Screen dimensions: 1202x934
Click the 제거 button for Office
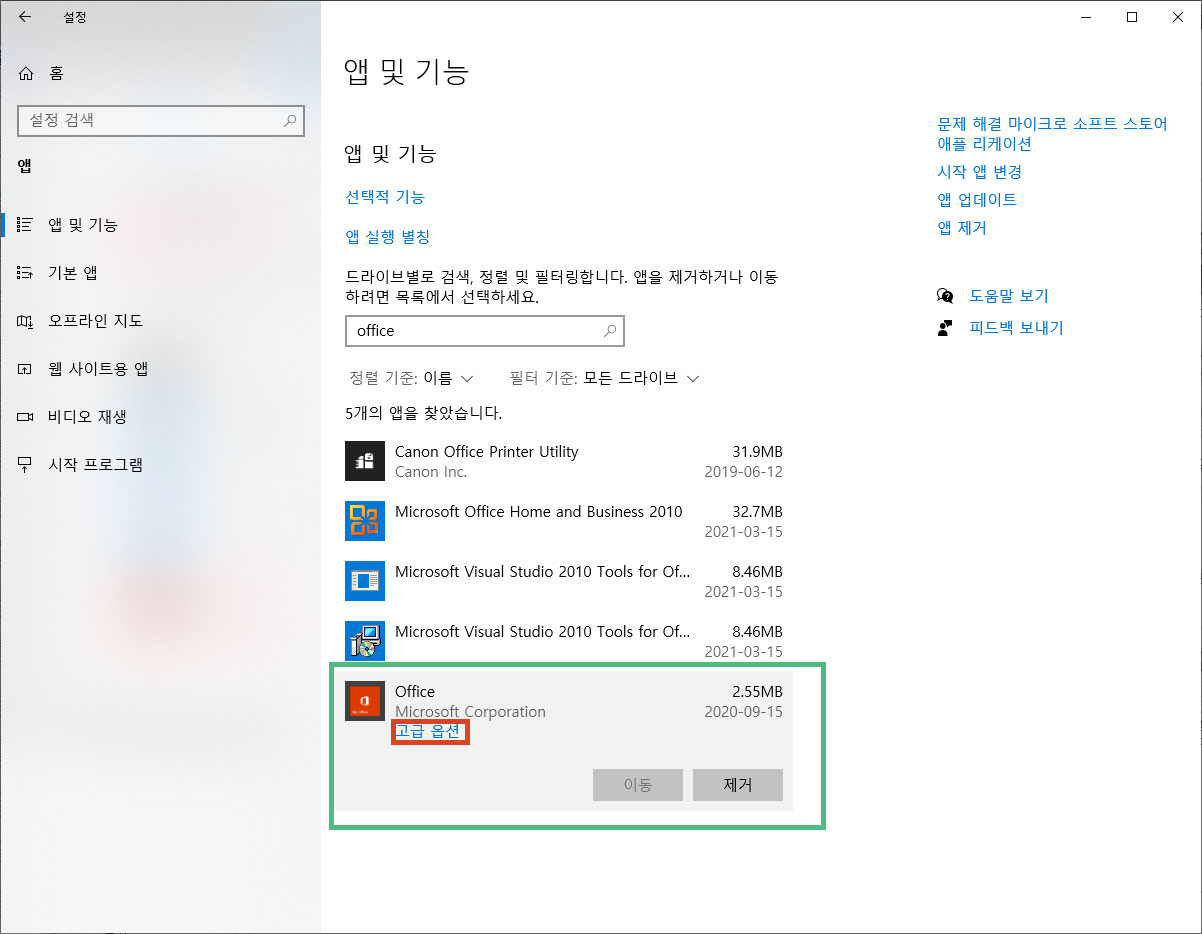coord(738,785)
